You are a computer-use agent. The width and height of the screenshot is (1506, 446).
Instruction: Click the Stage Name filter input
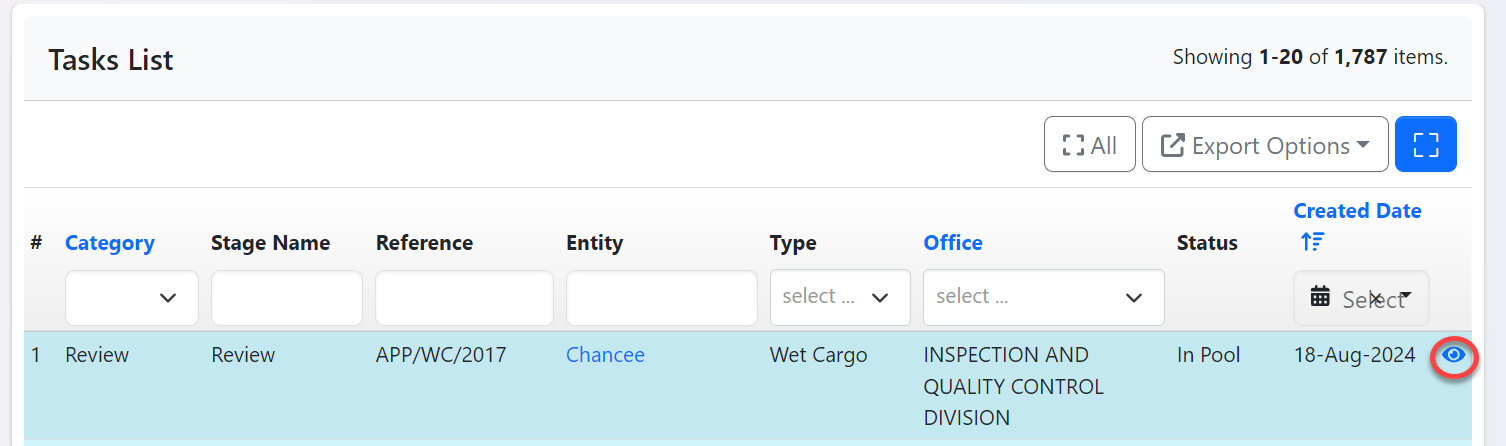pyautogui.click(x=286, y=298)
